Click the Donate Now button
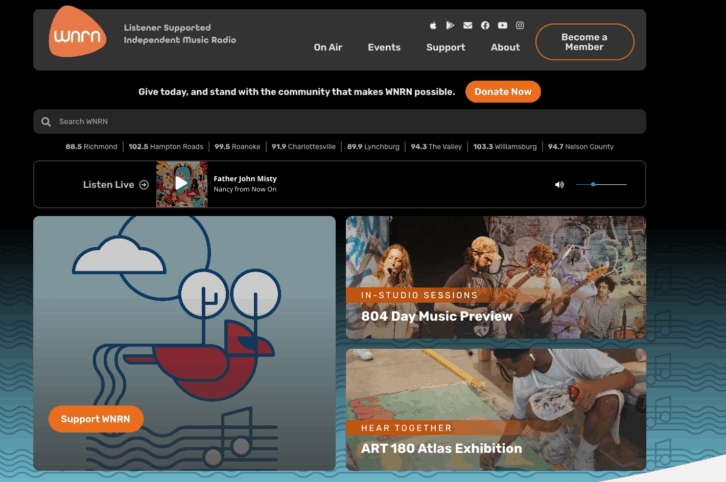Screen dimensions: 726x482 pos(503,92)
